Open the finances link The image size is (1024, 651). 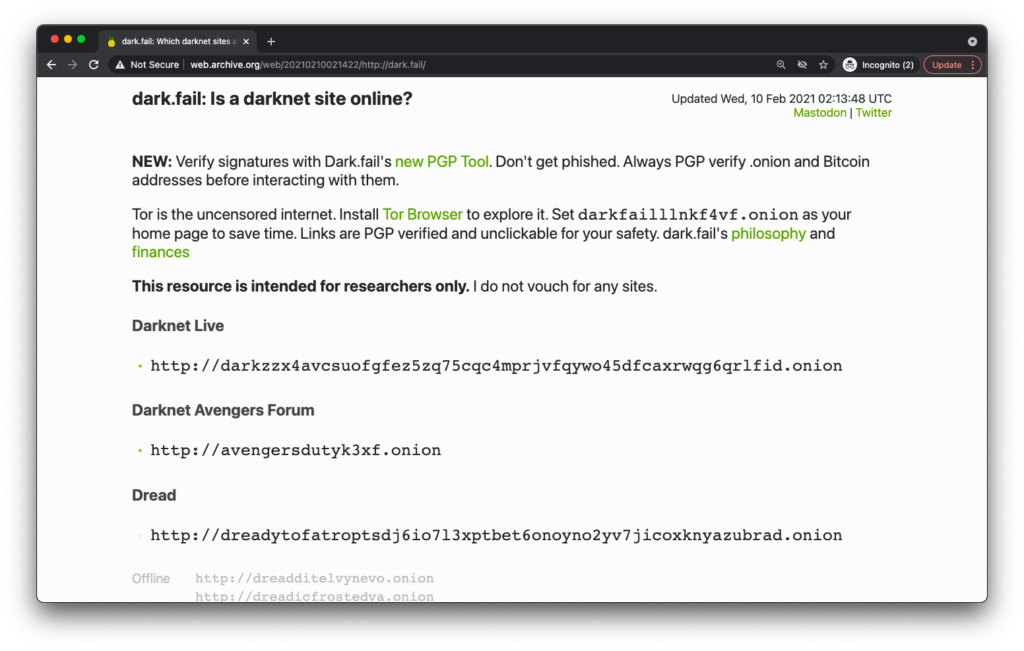[161, 252]
